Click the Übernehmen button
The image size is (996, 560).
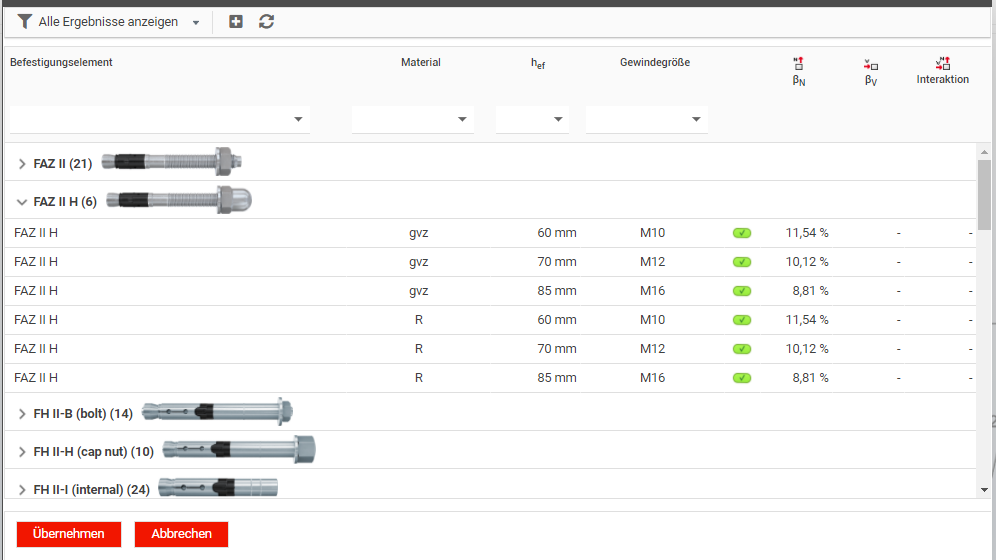[x=69, y=534]
